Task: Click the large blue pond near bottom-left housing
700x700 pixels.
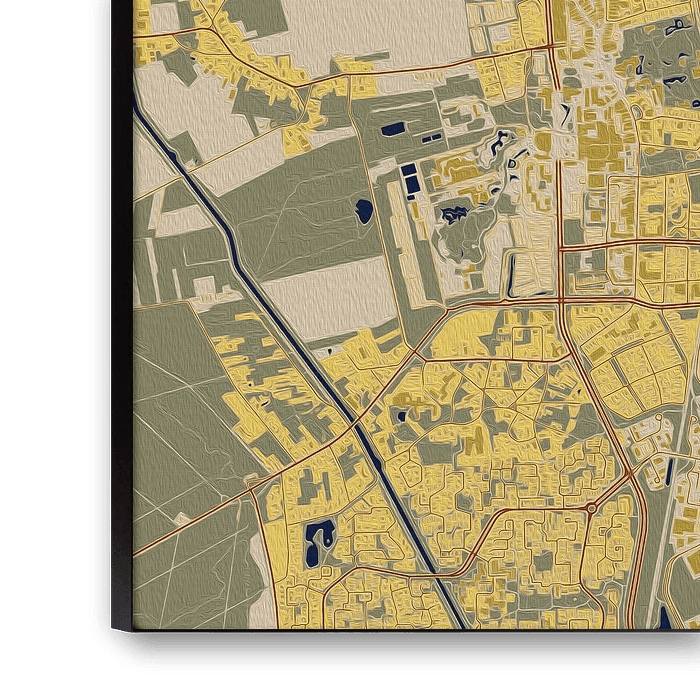Action: pyautogui.click(x=320, y=539)
